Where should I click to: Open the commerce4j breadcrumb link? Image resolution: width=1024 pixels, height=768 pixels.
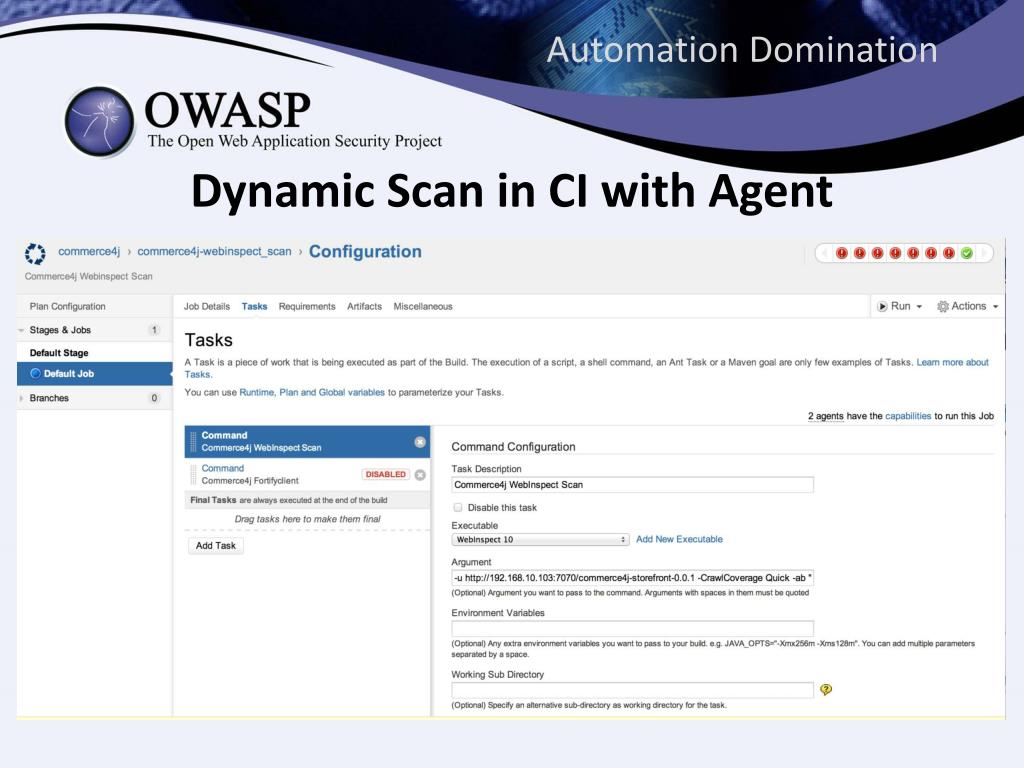(x=89, y=251)
